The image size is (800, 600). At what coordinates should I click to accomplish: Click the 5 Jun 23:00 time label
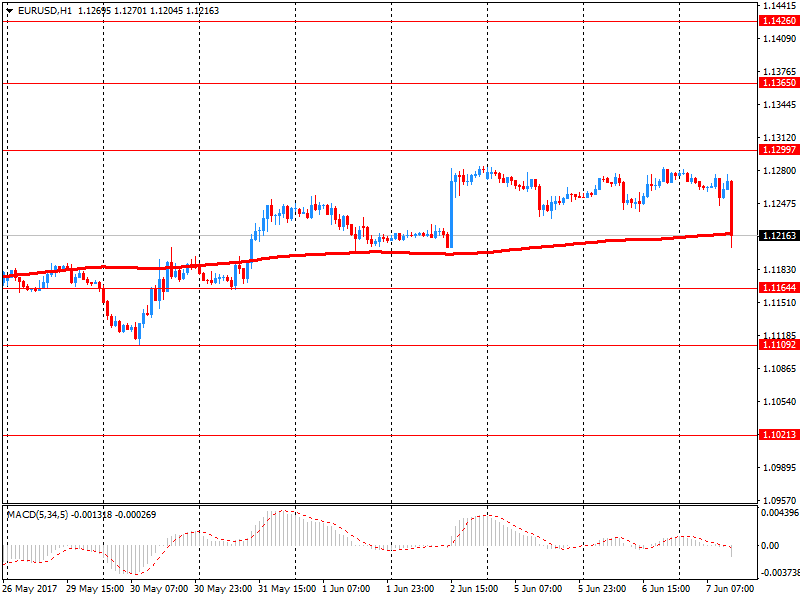602,589
